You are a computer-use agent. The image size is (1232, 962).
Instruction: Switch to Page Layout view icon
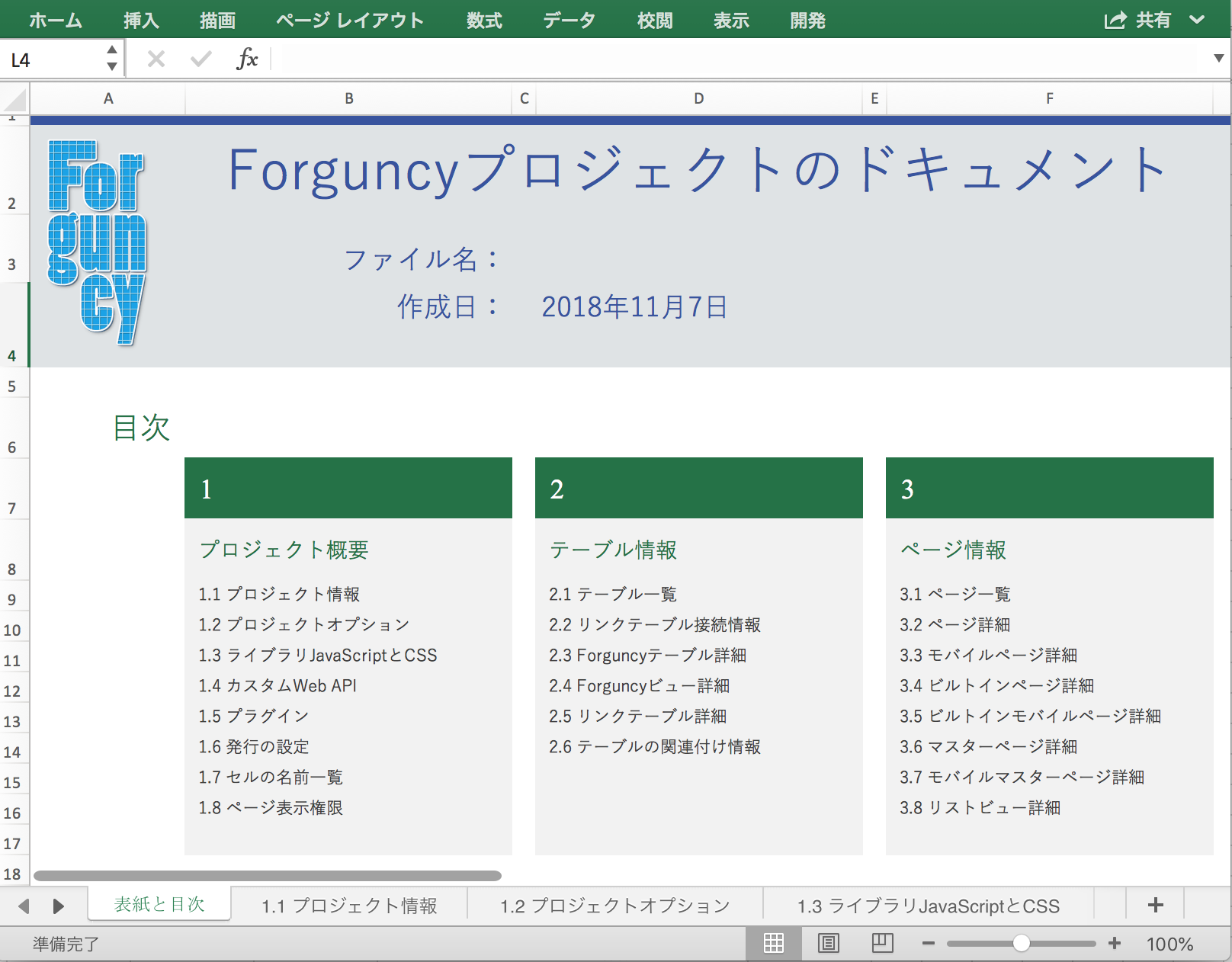pyautogui.click(x=828, y=944)
